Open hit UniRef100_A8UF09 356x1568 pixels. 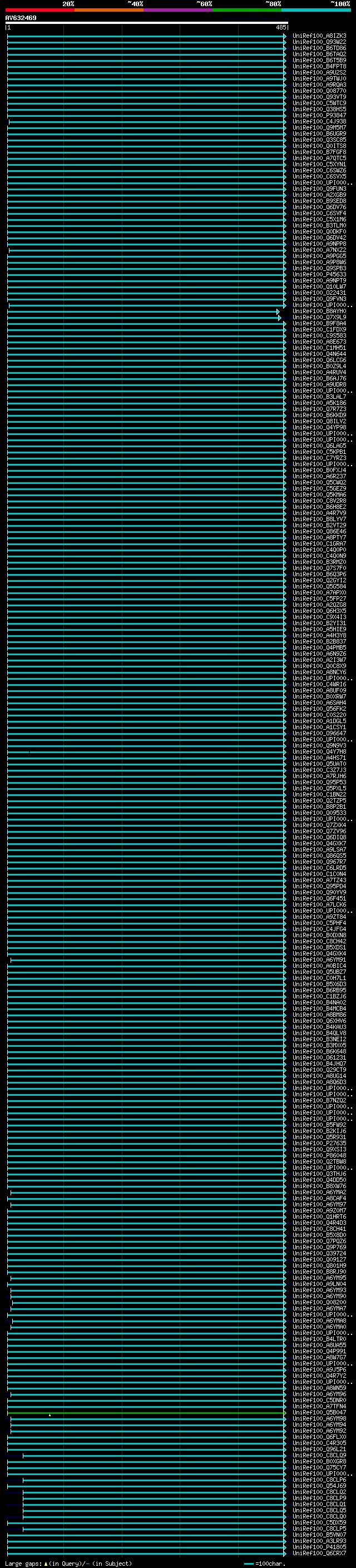(x=319, y=690)
